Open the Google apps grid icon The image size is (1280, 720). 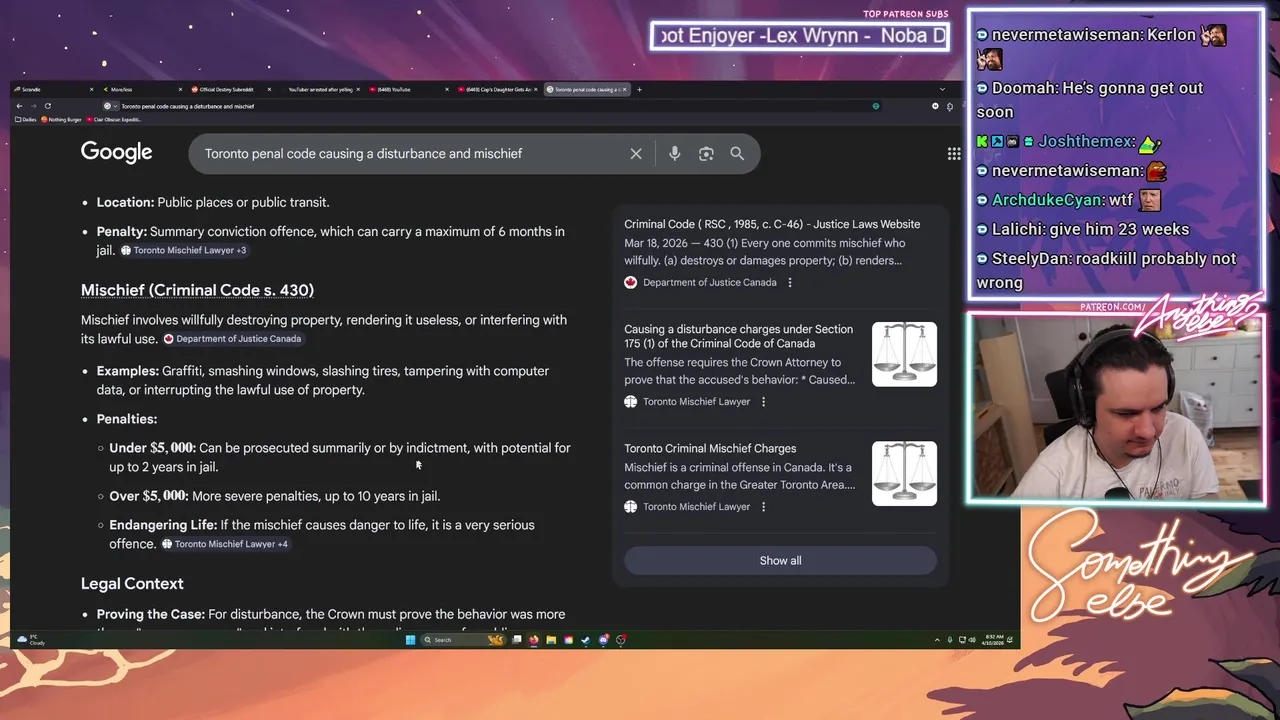(x=954, y=154)
